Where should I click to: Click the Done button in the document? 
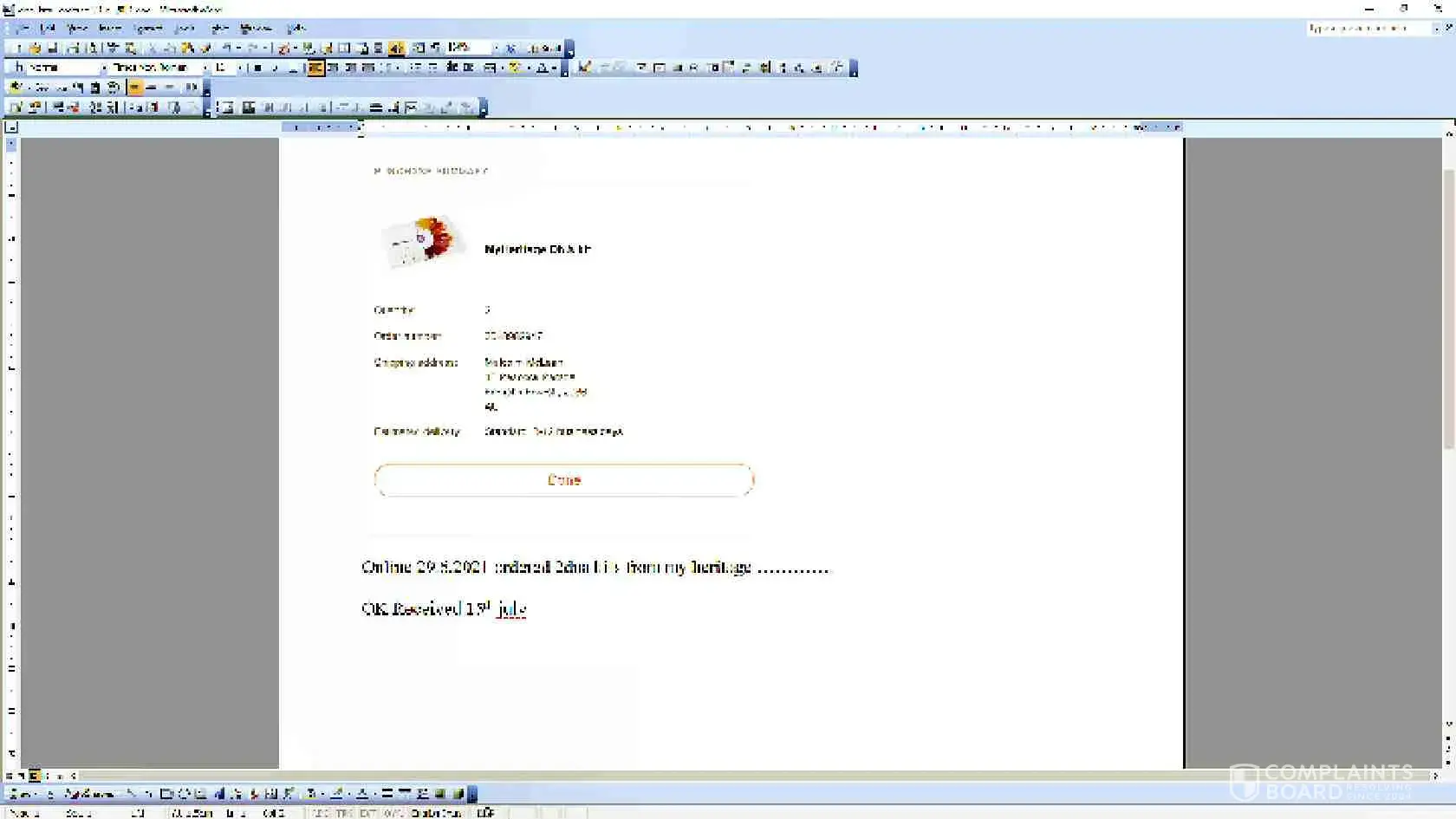(x=564, y=480)
